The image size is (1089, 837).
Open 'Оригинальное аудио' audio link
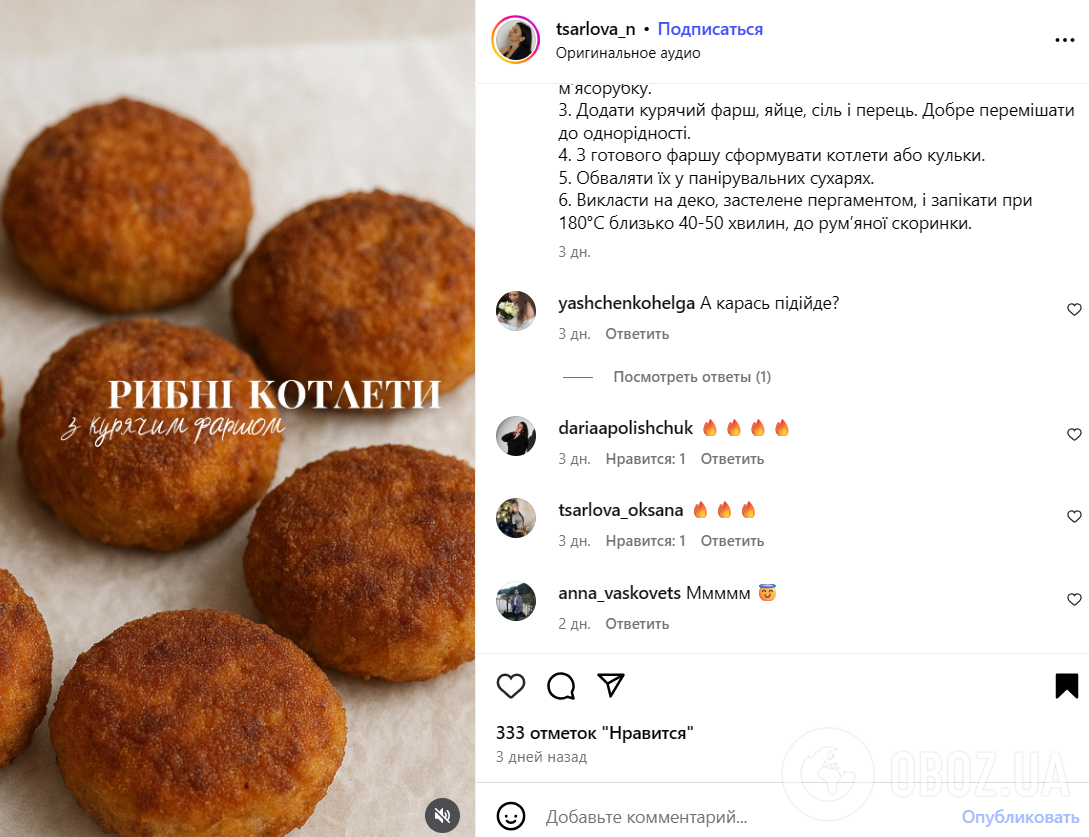pyautogui.click(x=628, y=53)
